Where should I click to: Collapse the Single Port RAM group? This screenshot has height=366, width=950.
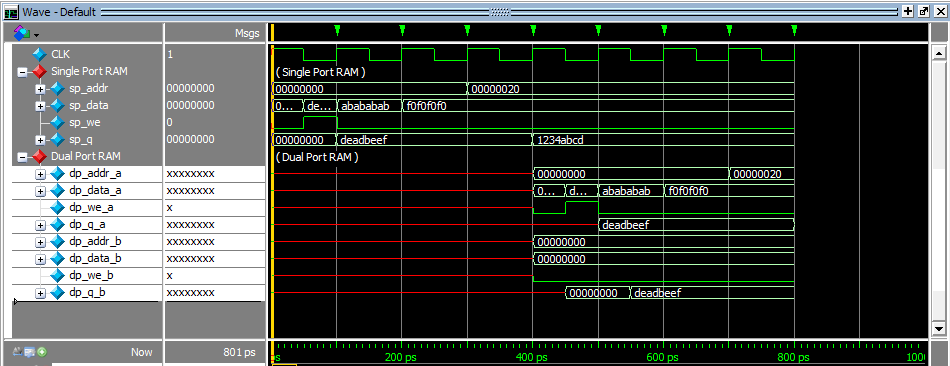22,72
